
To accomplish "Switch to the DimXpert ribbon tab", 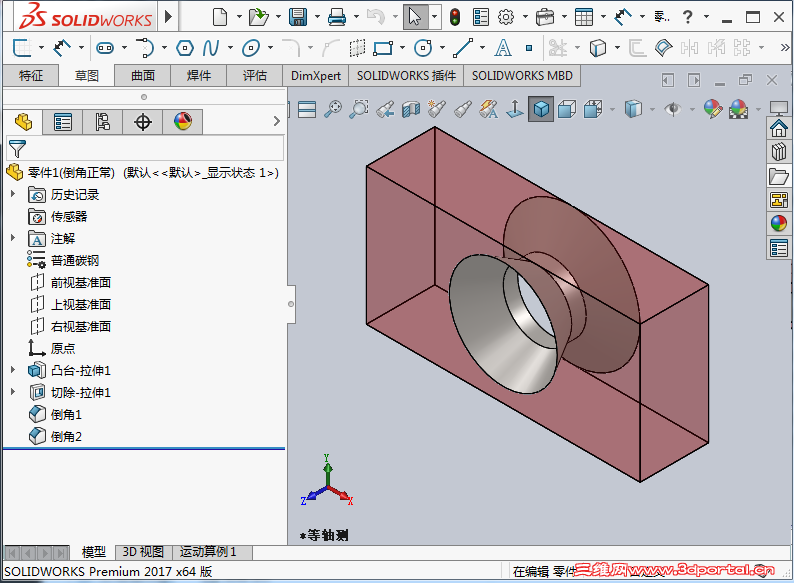I will (x=316, y=76).
